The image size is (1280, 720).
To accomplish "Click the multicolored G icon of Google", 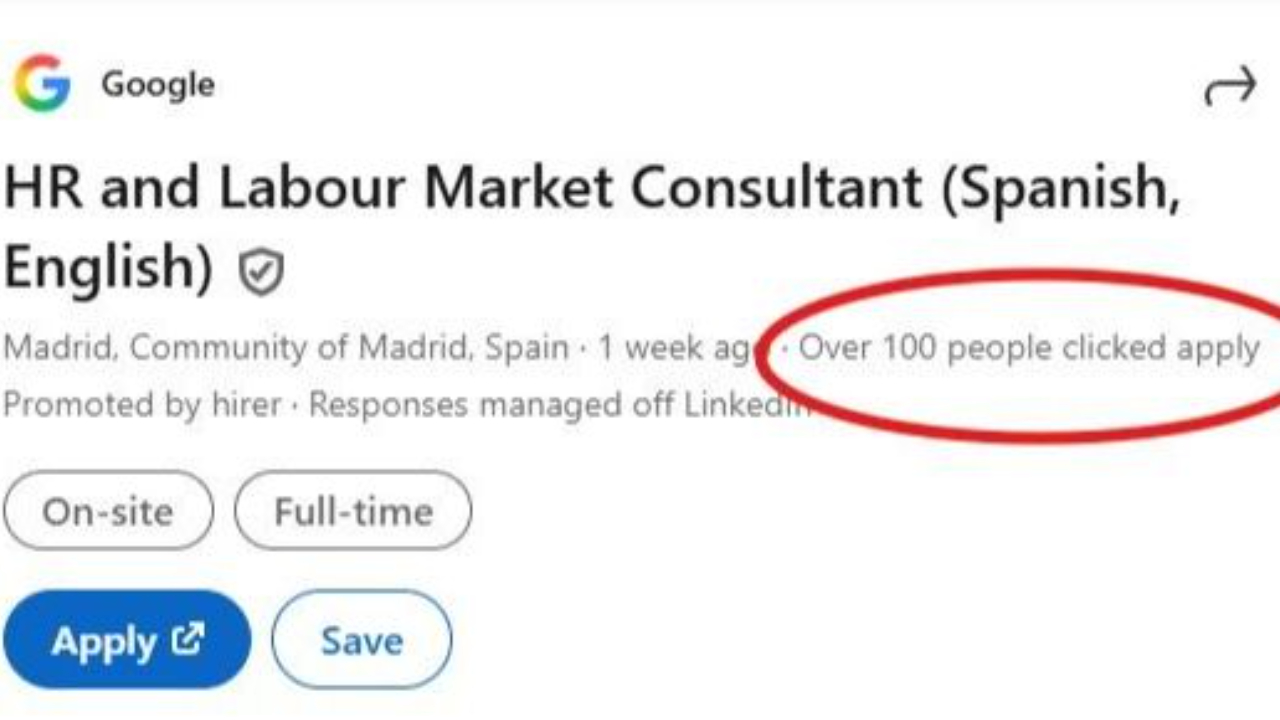I will [42, 83].
